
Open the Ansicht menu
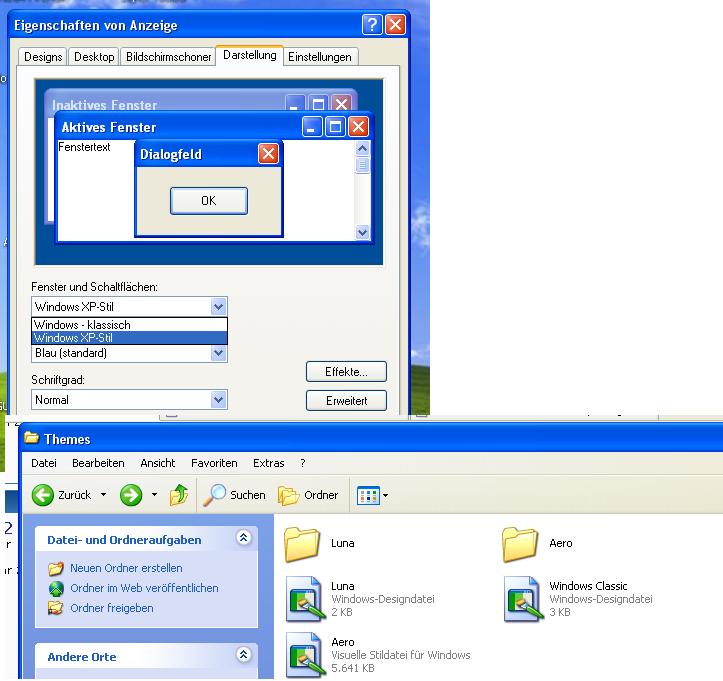click(158, 463)
